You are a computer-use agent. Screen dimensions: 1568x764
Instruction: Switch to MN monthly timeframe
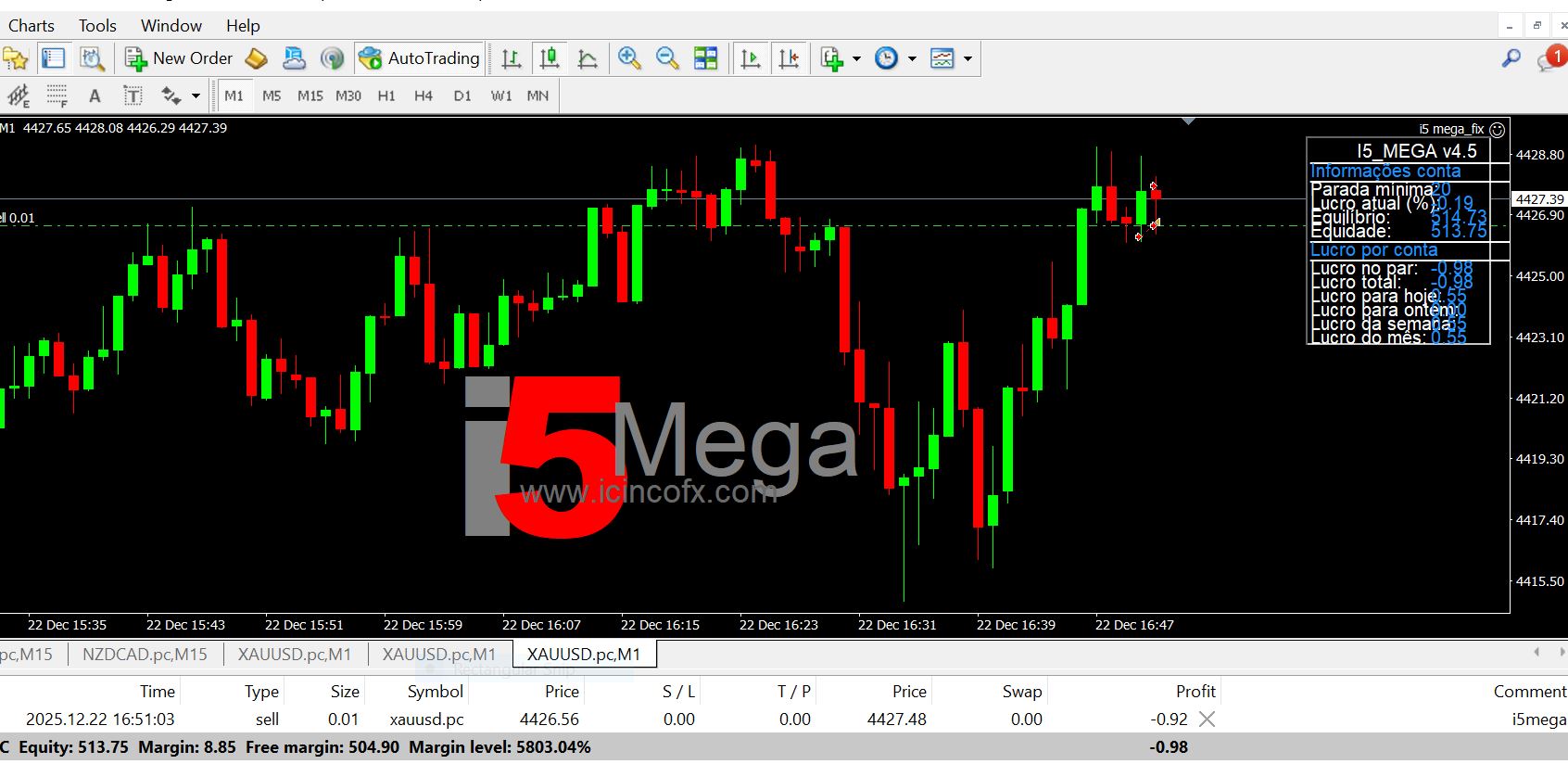coord(537,95)
